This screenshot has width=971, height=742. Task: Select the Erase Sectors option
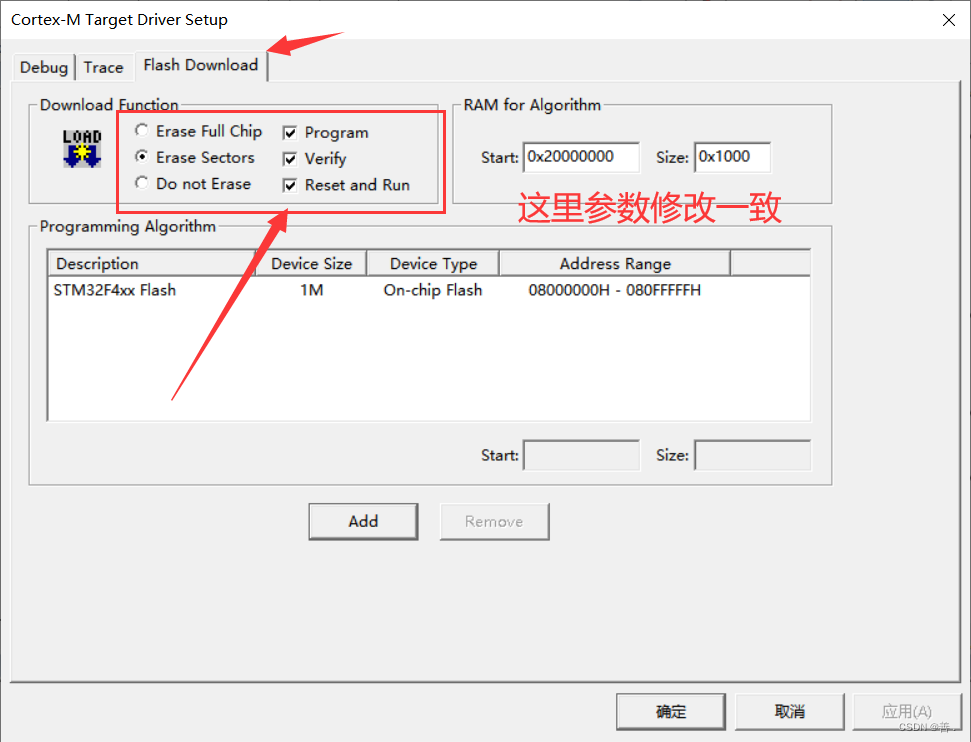[x=141, y=157]
